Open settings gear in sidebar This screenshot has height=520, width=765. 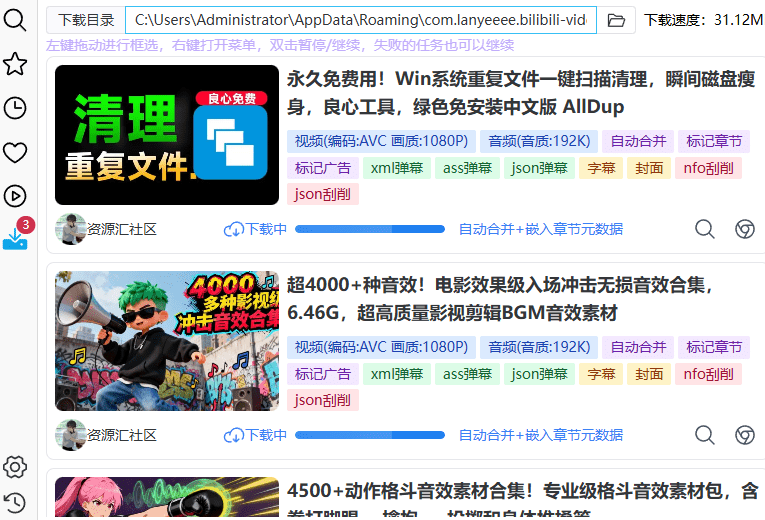[15, 467]
